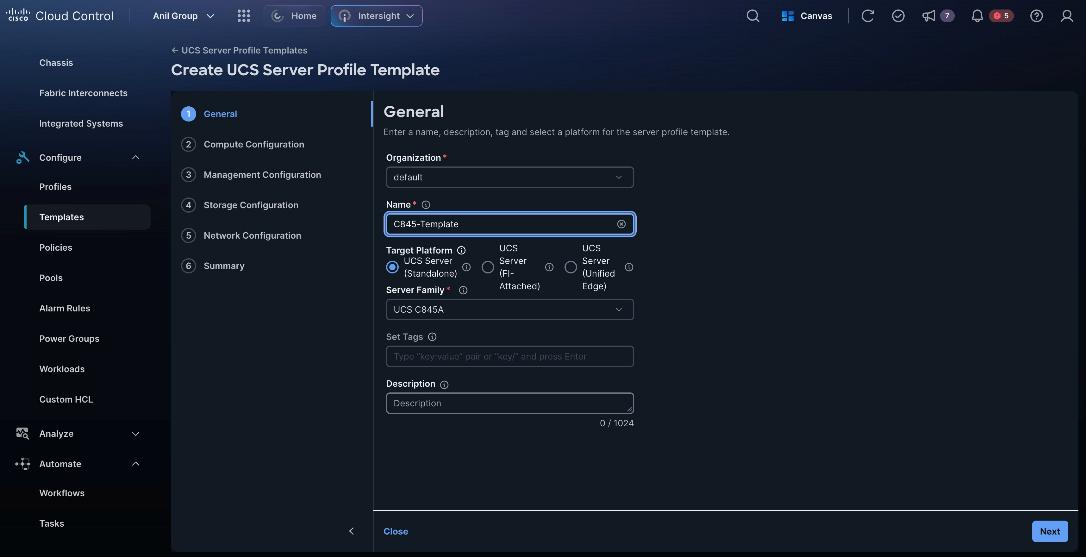Open the Anil Group account dropdown

tap(184, 16)
